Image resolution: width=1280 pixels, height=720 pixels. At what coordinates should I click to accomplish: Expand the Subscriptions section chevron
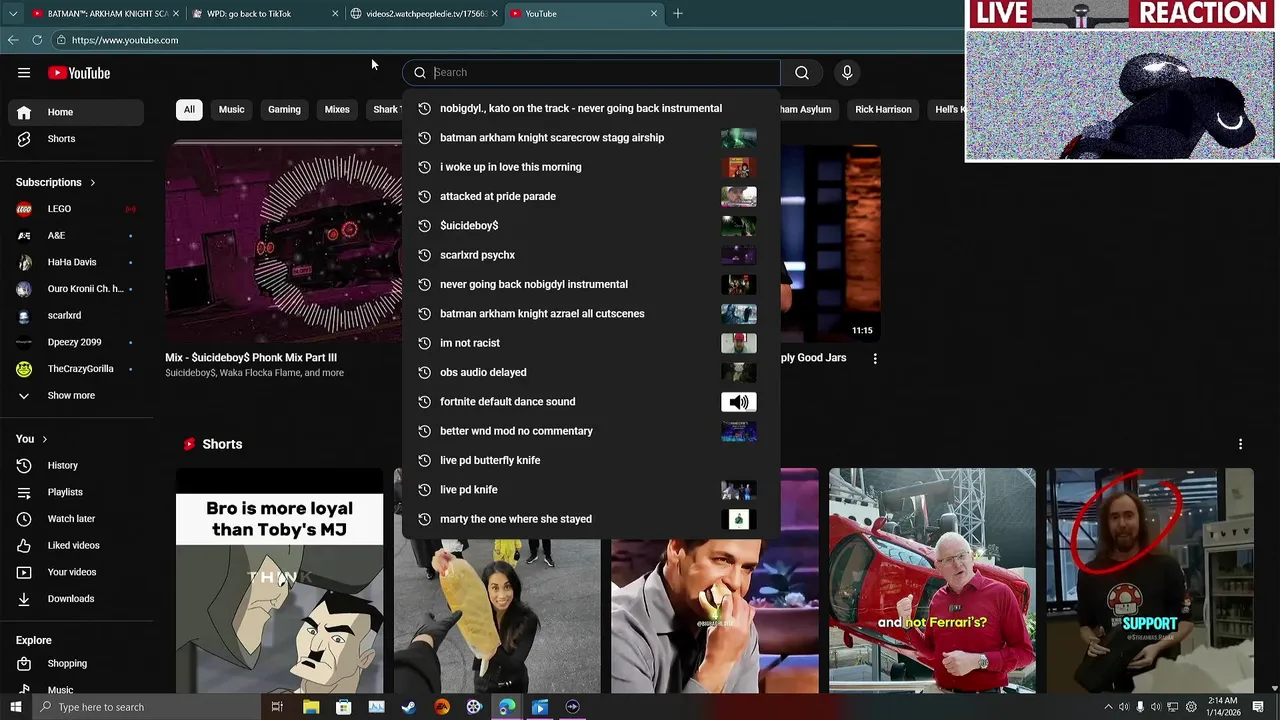tap(93, 183)
